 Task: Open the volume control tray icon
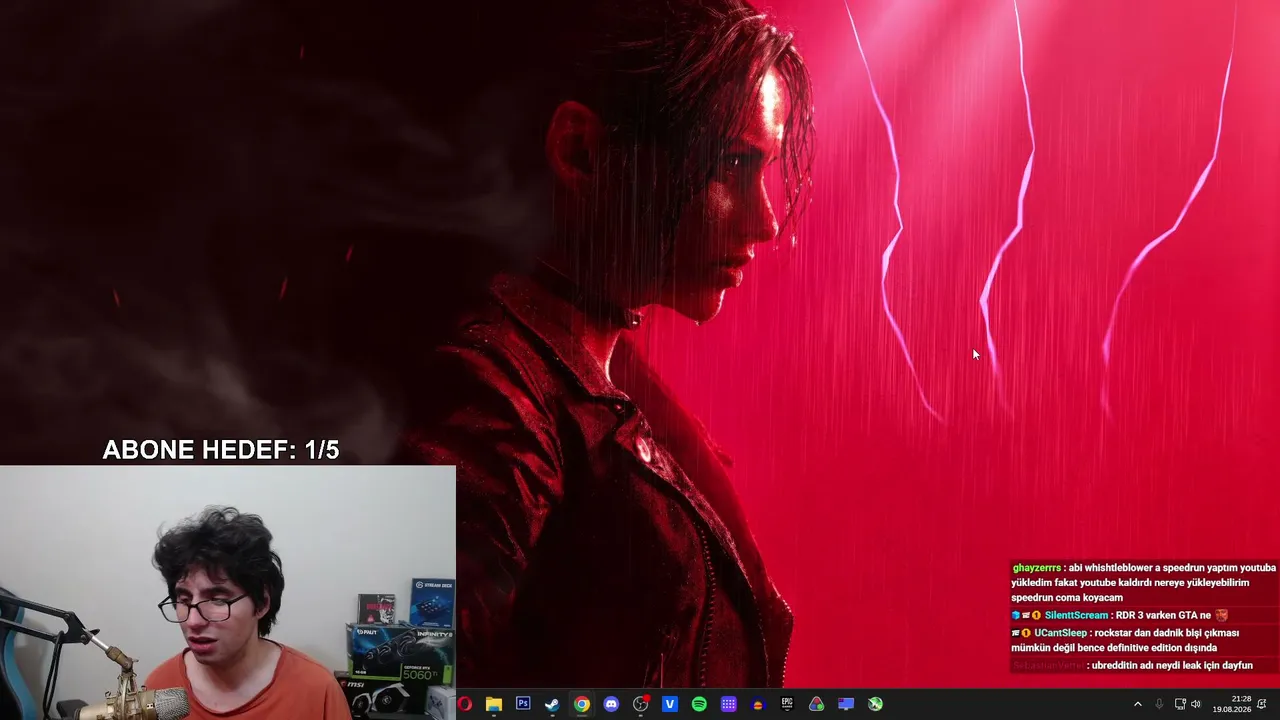pos(1196,704)
